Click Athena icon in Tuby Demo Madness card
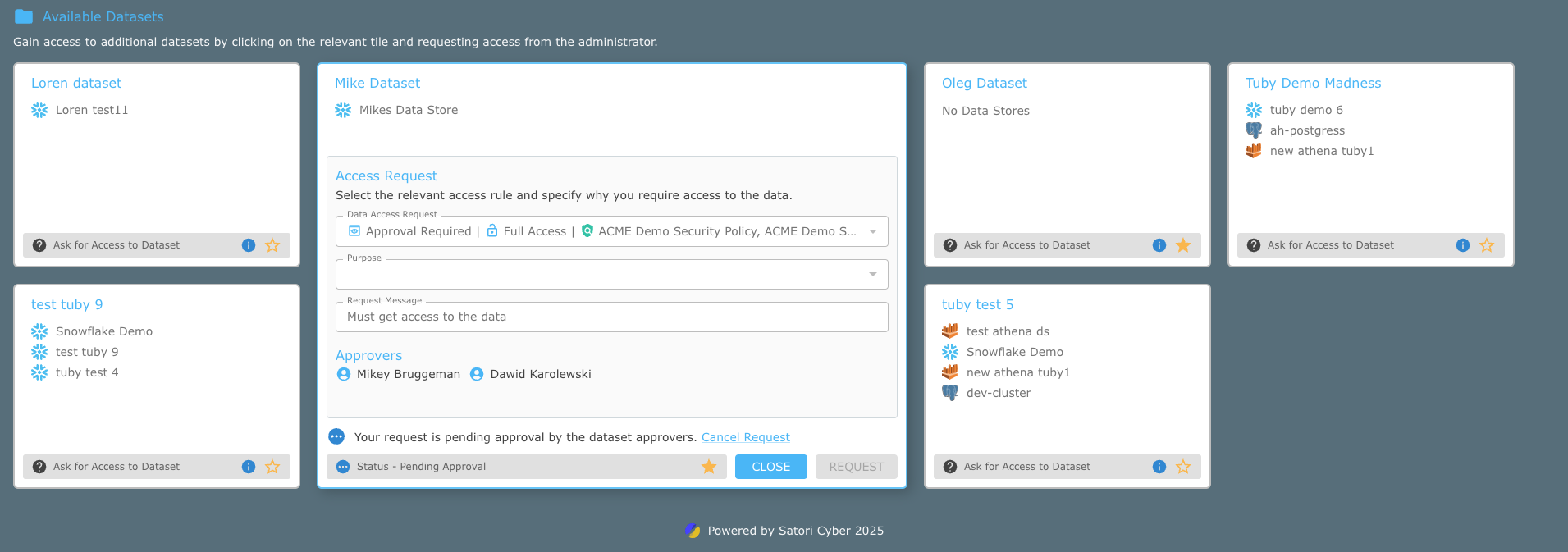This screenshot has height=552, width=1568. [1254, 151]
